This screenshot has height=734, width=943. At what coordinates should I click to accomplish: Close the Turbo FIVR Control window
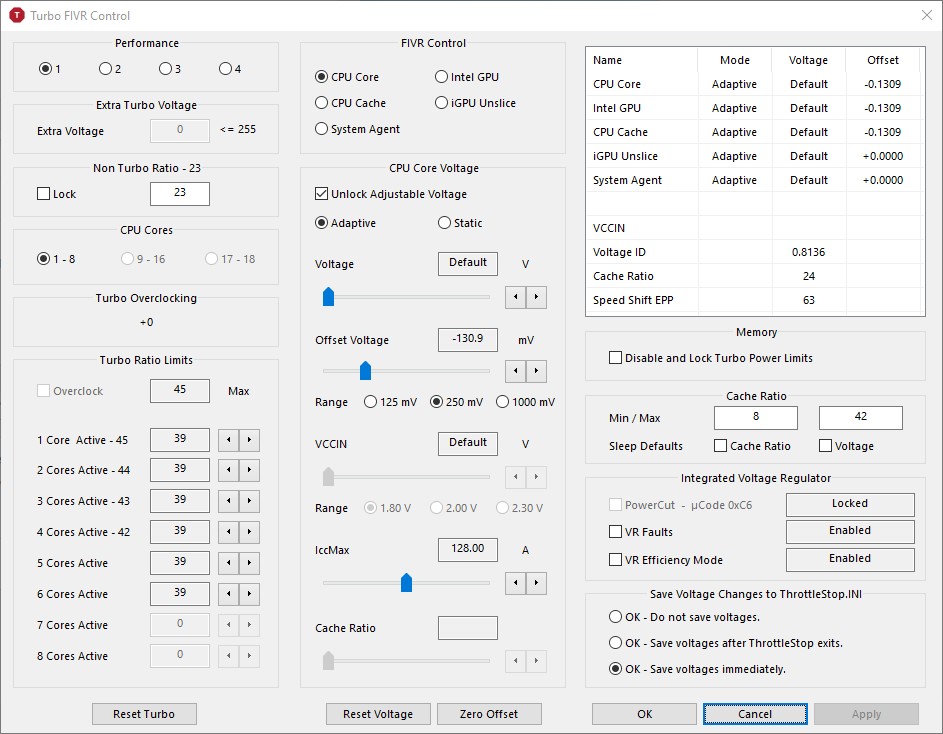click(927, 15)
